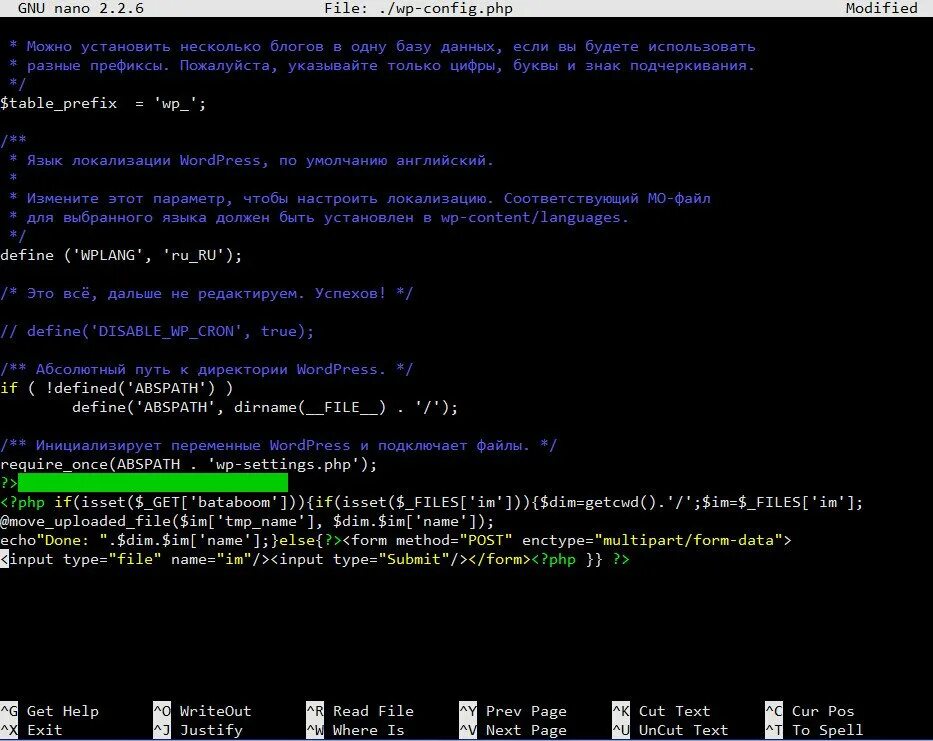Image resolution: width=933 pixels, height=741 pixels.
Task: Click the Абсолютный путь к директории comment
Action: (x=206, y=370)
